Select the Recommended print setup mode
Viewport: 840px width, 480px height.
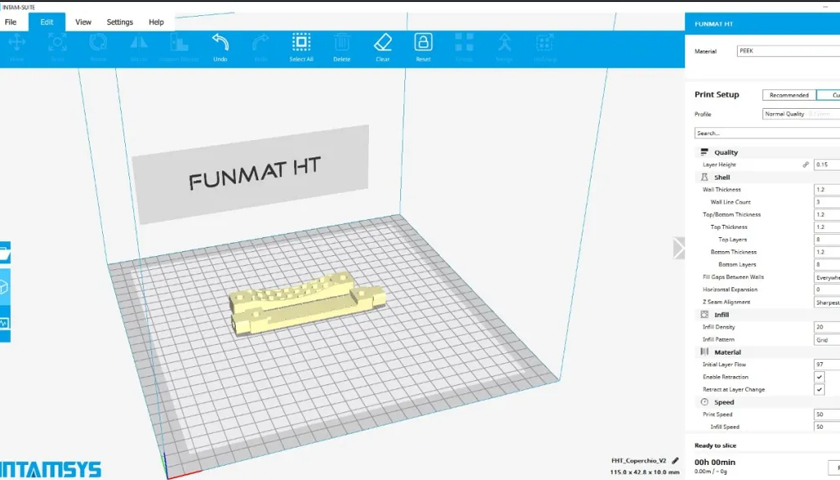pos(788,95)
